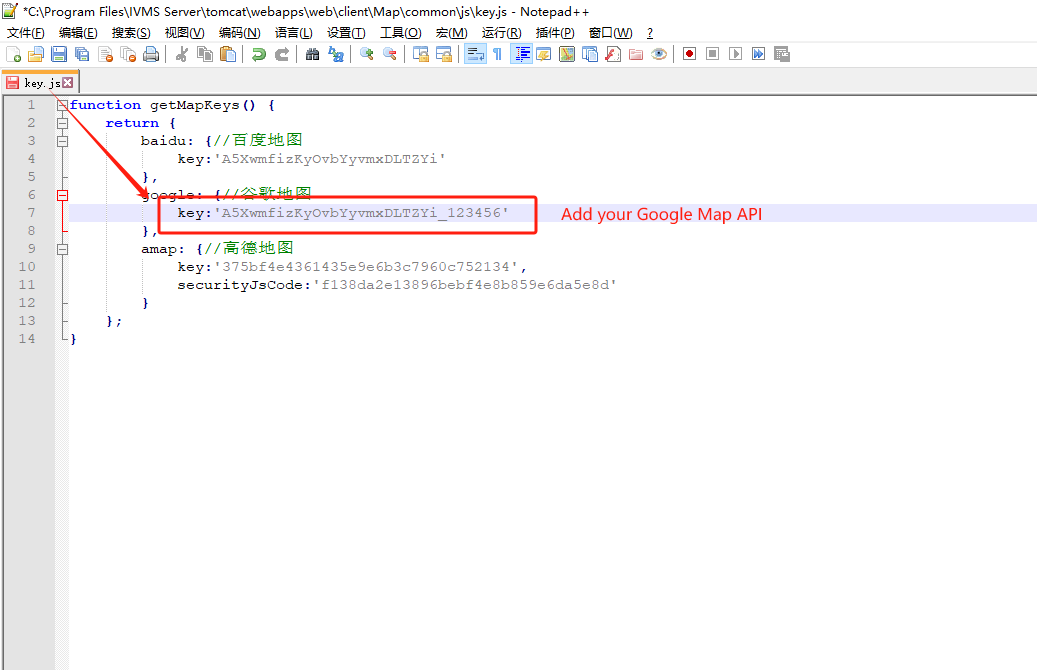
Task: Save key.js with the Save disk icon
Action: point(59,54)
